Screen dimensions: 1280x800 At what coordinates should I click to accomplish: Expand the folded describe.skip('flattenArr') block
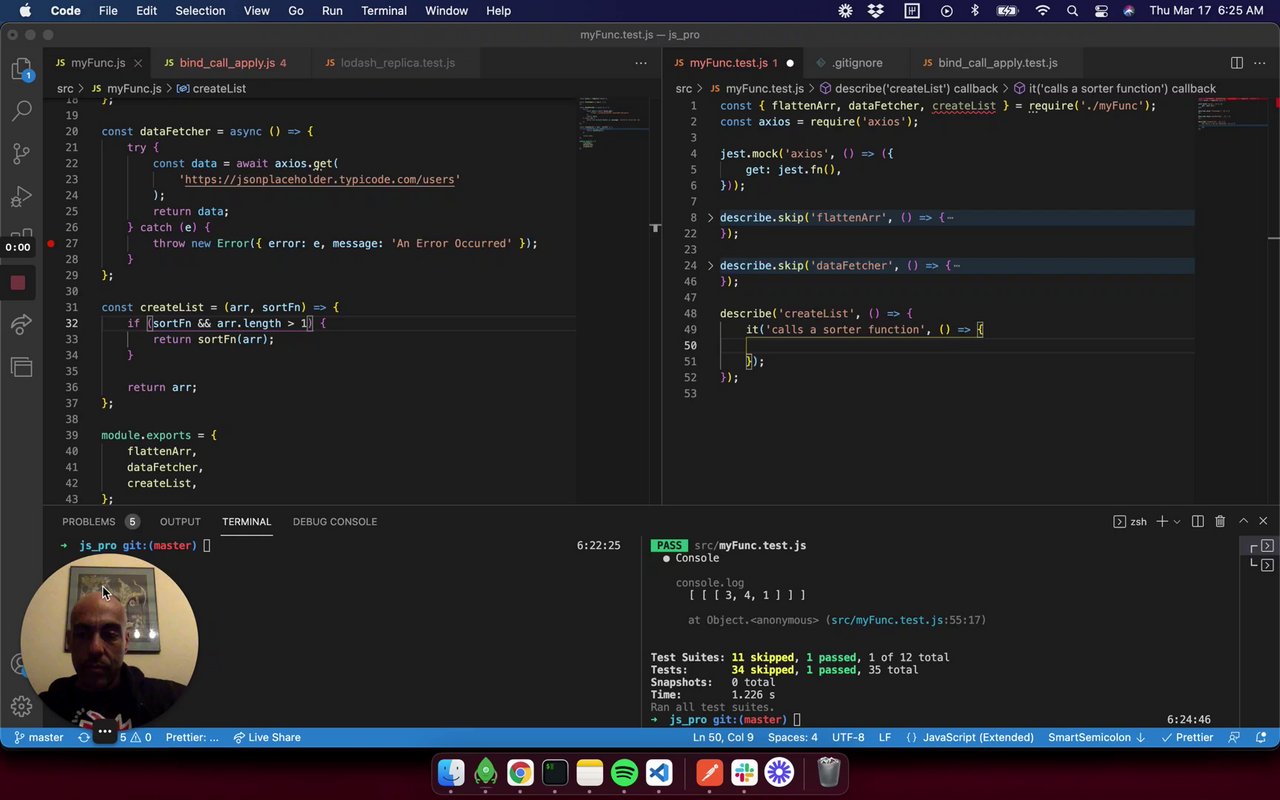(711, 217)
